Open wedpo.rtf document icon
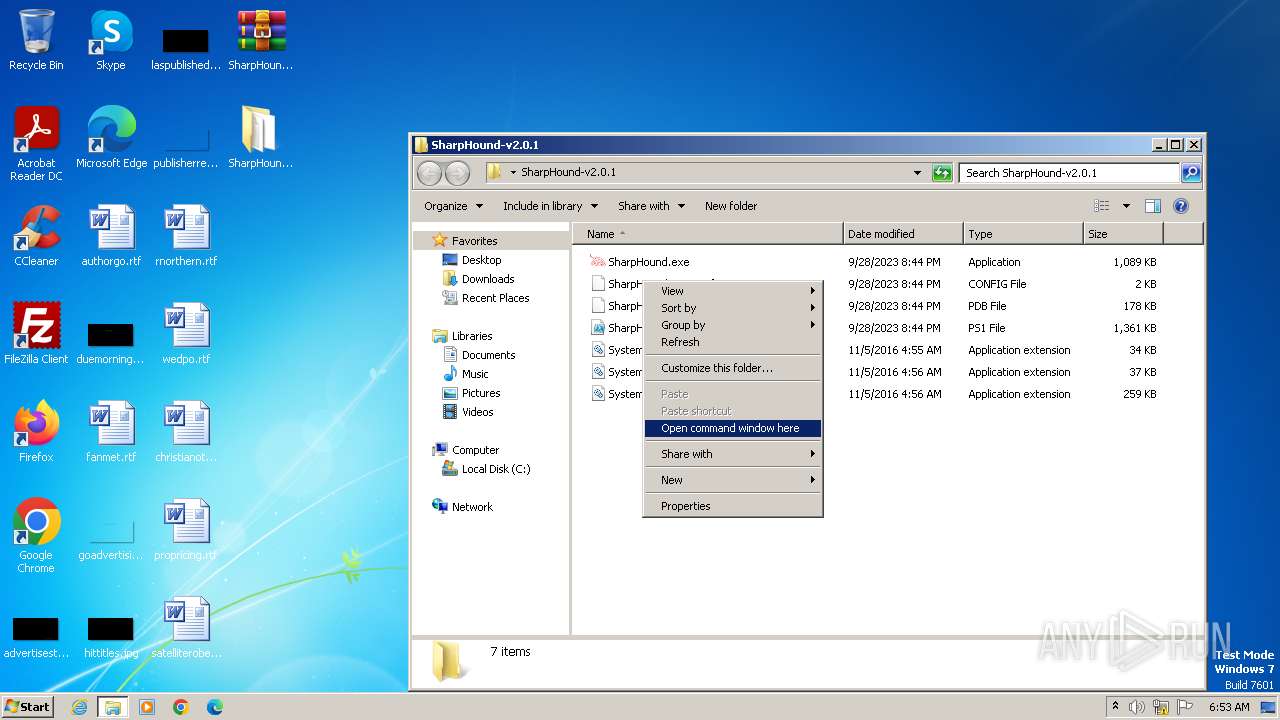This screenshot has width=1280, height=720. (186, 334)
